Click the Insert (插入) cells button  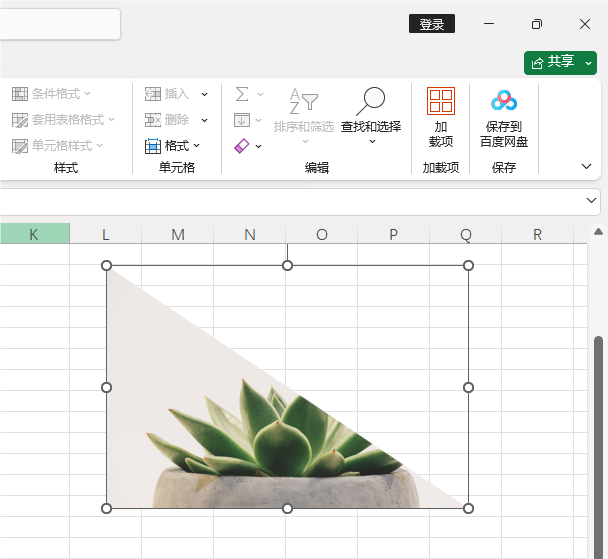(x=167, y=94)
